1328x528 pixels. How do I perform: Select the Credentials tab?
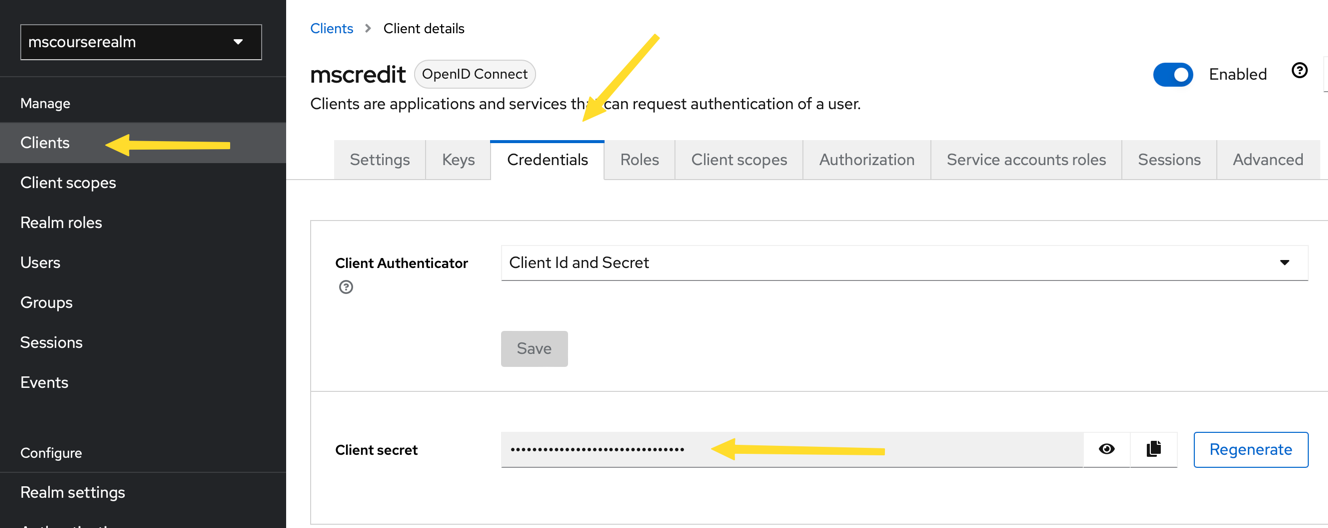click(x=547, y=160)
